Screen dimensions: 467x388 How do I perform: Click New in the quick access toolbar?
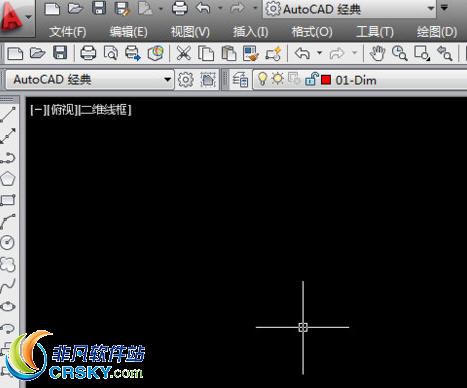[x=52, y=8]
